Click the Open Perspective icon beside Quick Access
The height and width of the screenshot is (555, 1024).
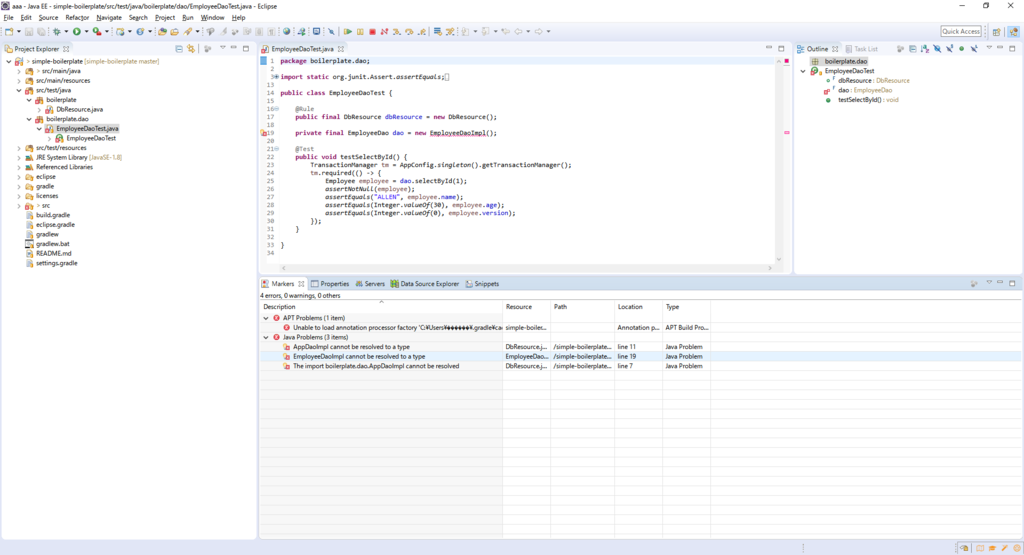tap(997, 31)
